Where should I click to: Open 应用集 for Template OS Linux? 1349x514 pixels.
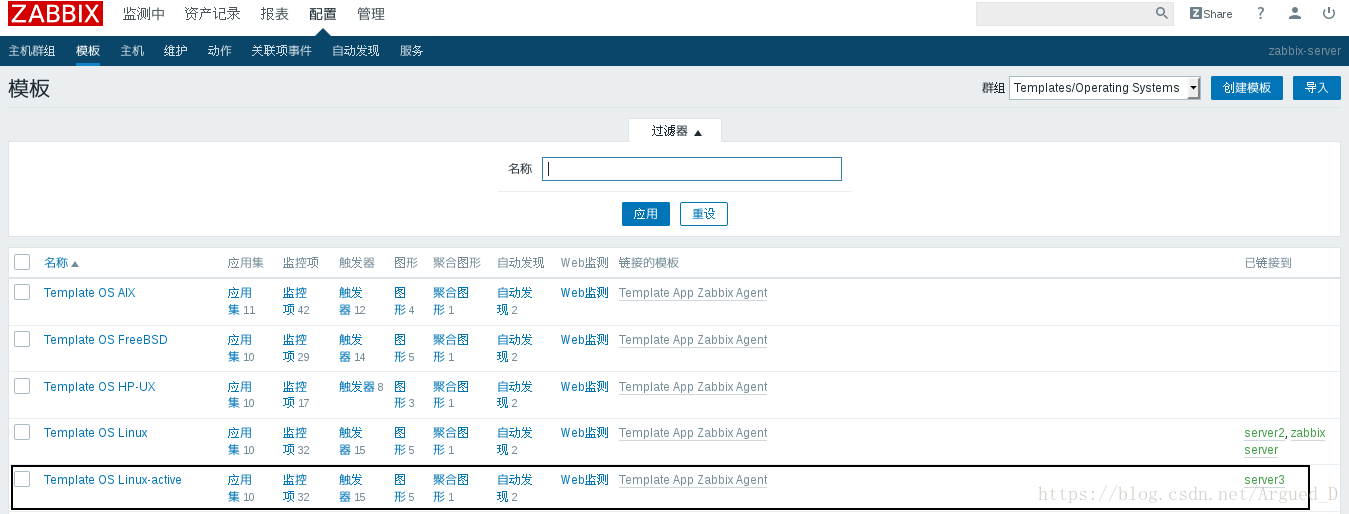[x=240, y=441]
